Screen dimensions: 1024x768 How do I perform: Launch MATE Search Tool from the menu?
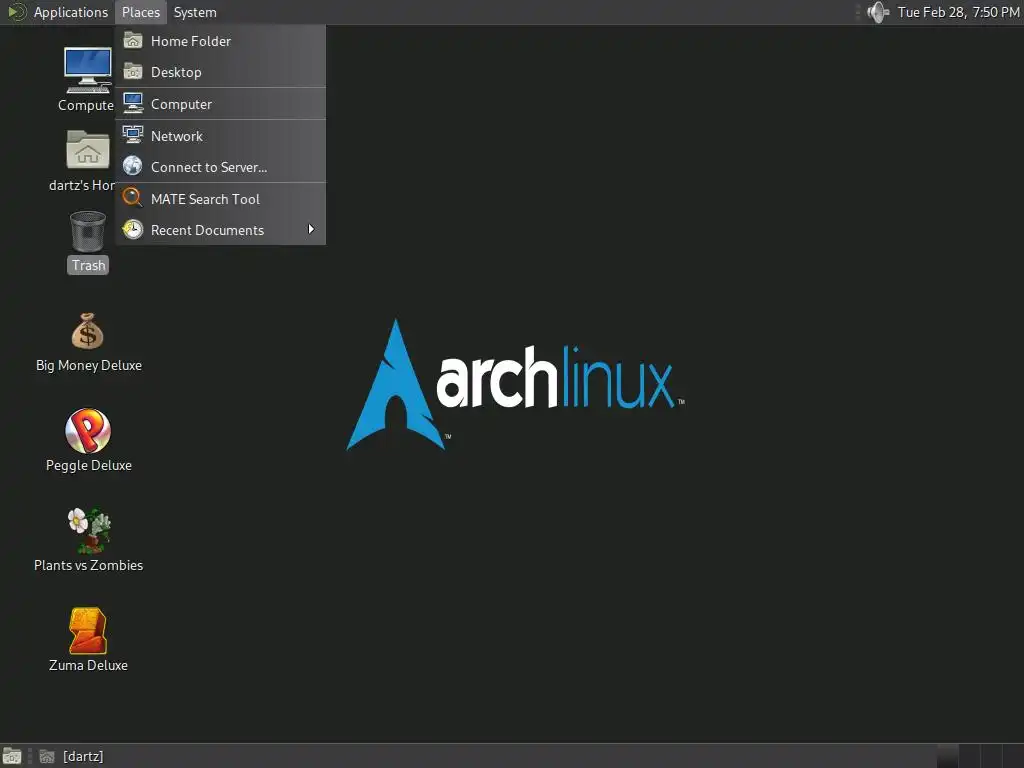click(x=221, y=199)
